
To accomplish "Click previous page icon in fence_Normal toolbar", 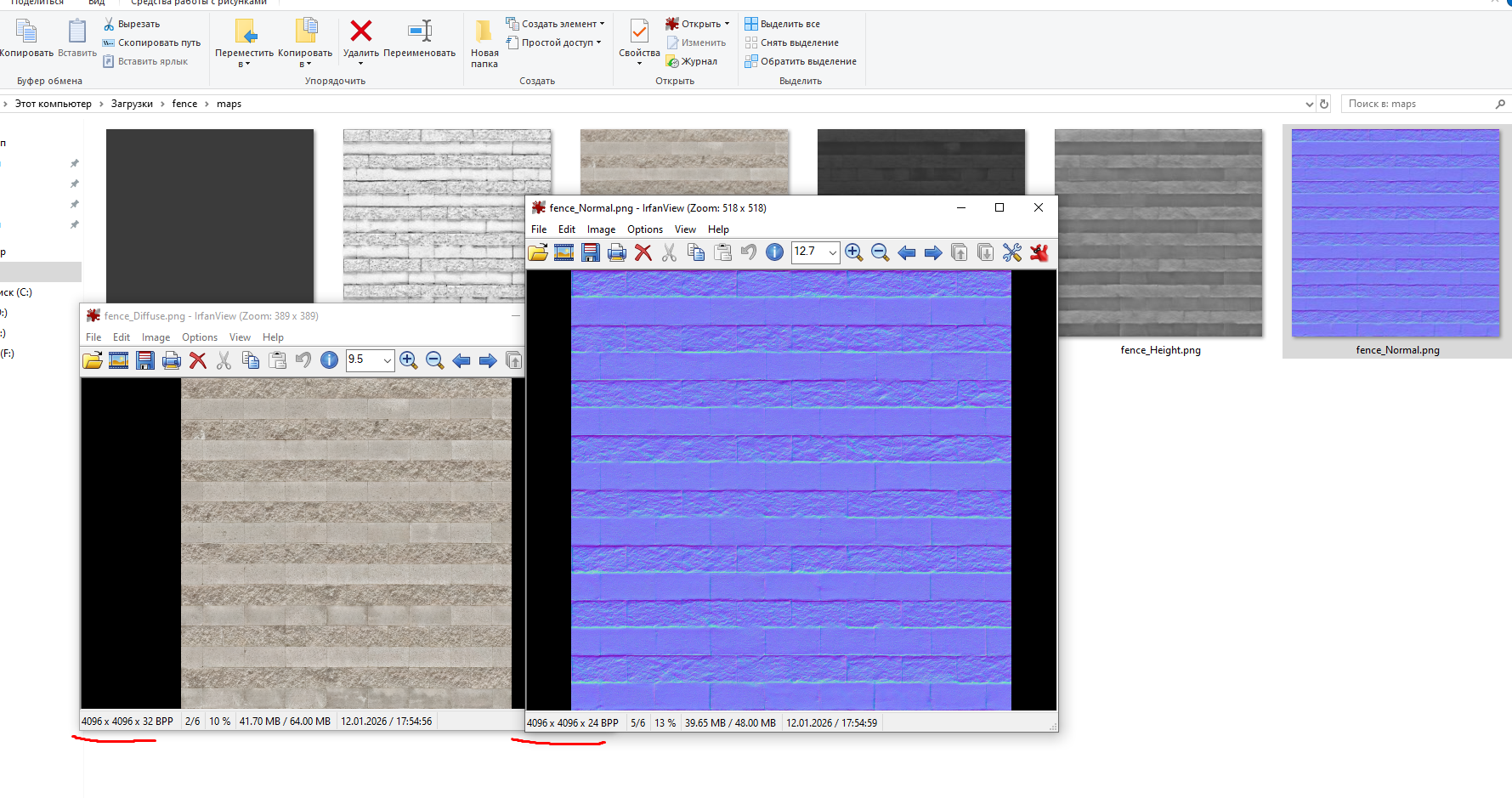I will click(960, 252).
